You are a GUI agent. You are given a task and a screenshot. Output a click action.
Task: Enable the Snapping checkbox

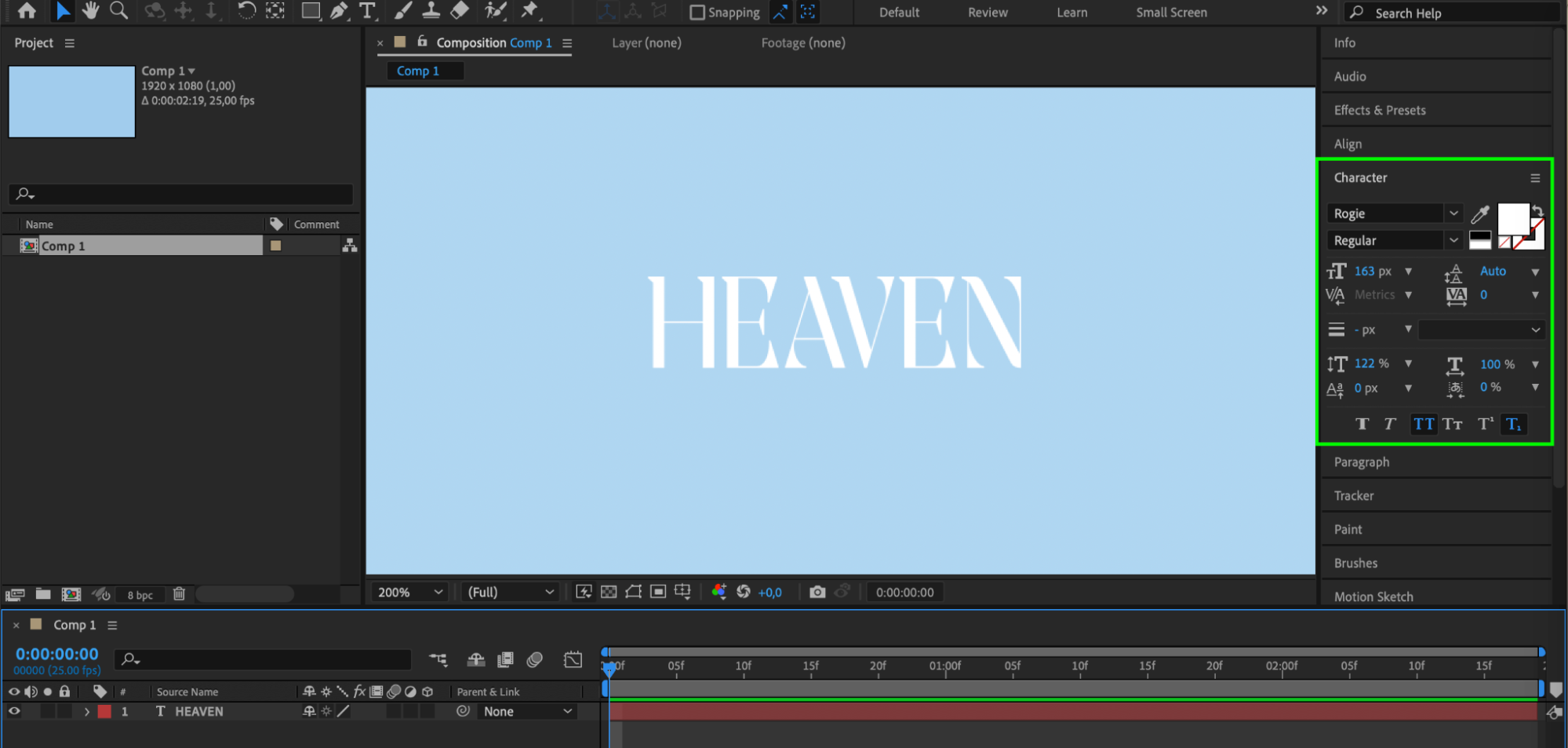pos(697,13)
